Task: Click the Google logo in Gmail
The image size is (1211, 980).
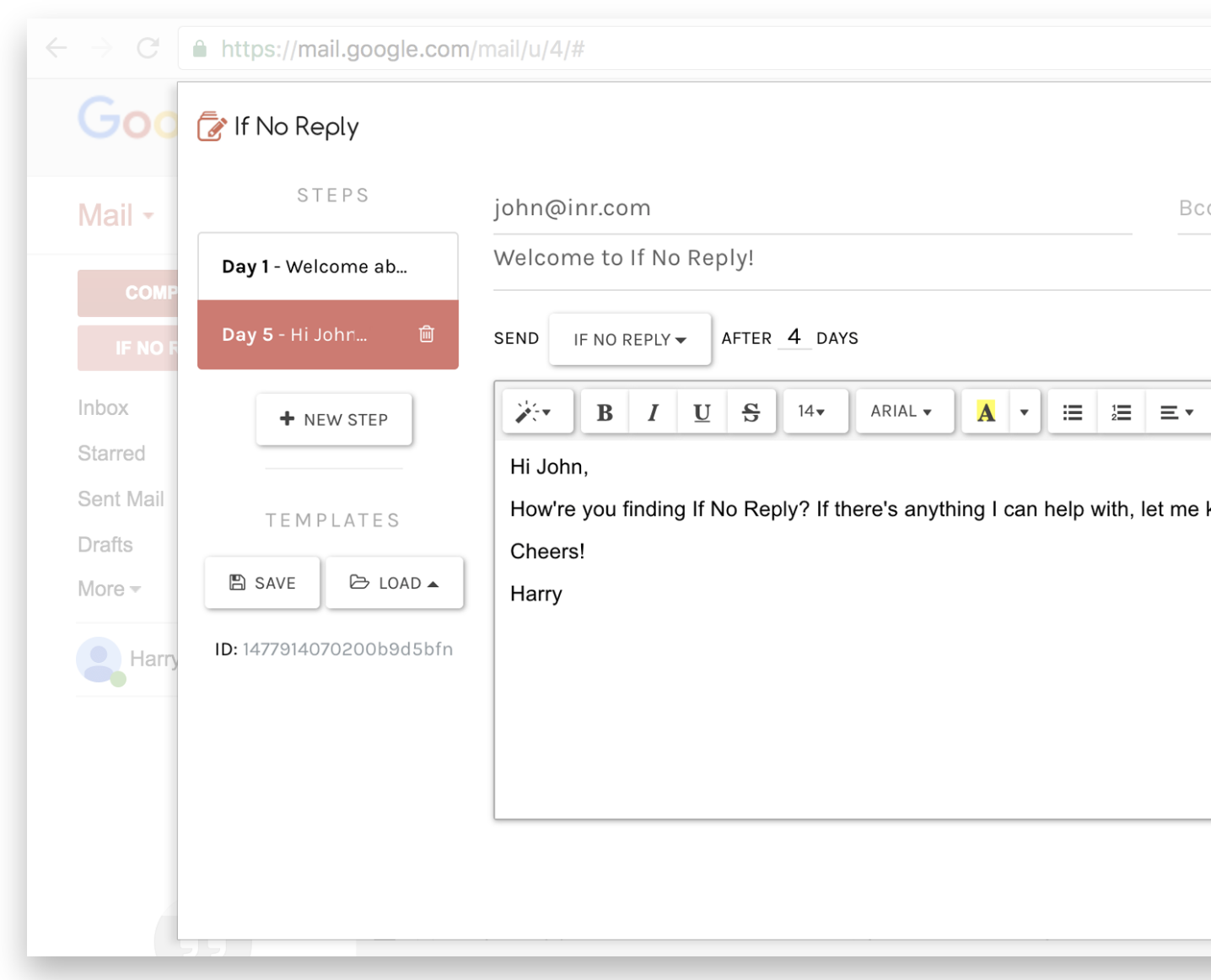Action: pos(127,118)
